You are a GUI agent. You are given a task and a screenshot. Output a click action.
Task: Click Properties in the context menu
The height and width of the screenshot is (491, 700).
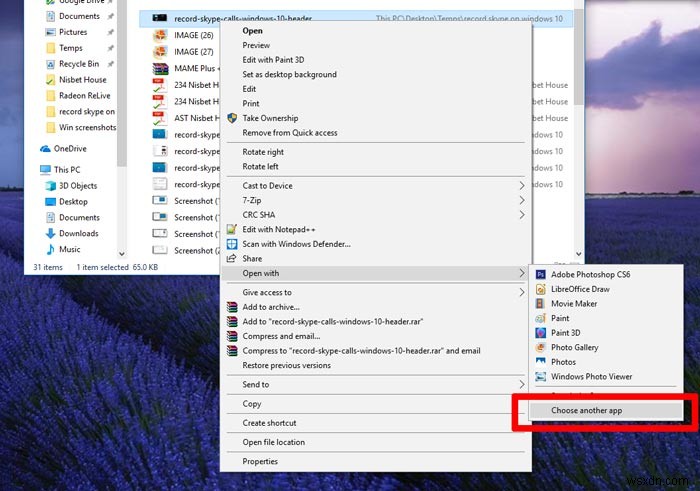(260, 462)
